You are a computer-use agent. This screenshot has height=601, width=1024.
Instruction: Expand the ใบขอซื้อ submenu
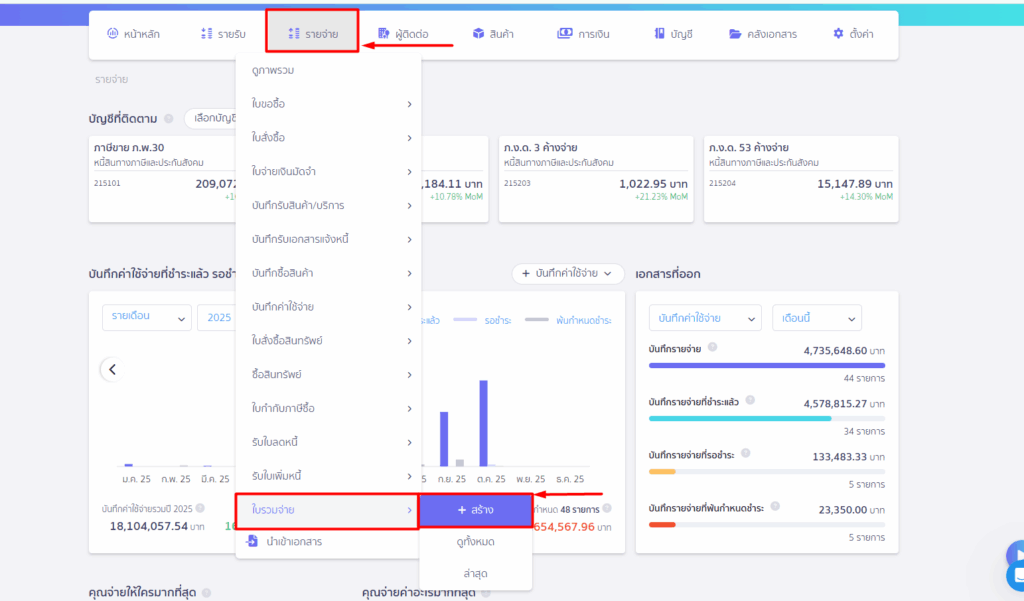pyautogui.click(x=328, y=104)
